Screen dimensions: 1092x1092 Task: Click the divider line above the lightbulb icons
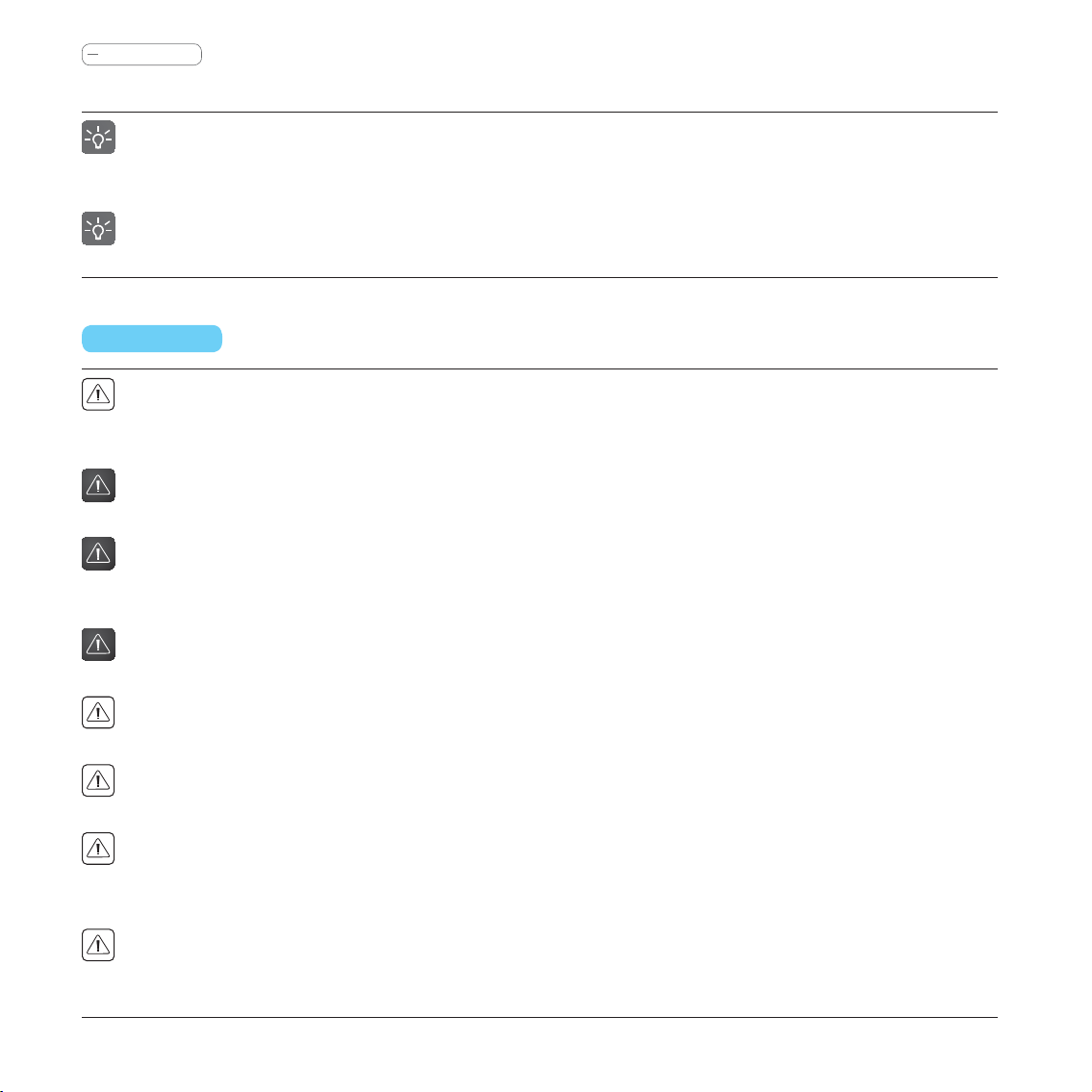[x=540, y=113]
